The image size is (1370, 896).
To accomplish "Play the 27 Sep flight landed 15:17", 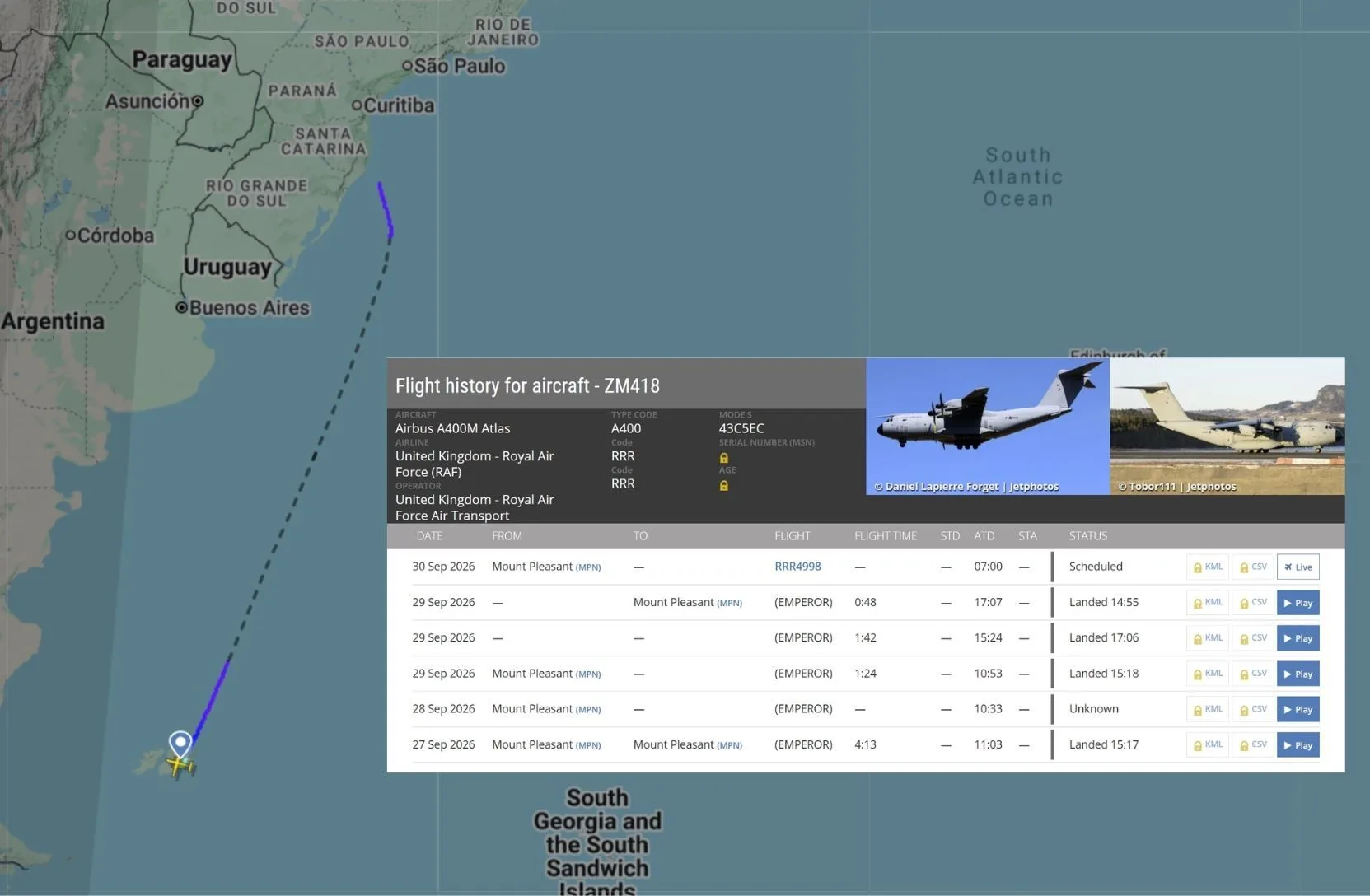I will click(x=1298, y=745).
